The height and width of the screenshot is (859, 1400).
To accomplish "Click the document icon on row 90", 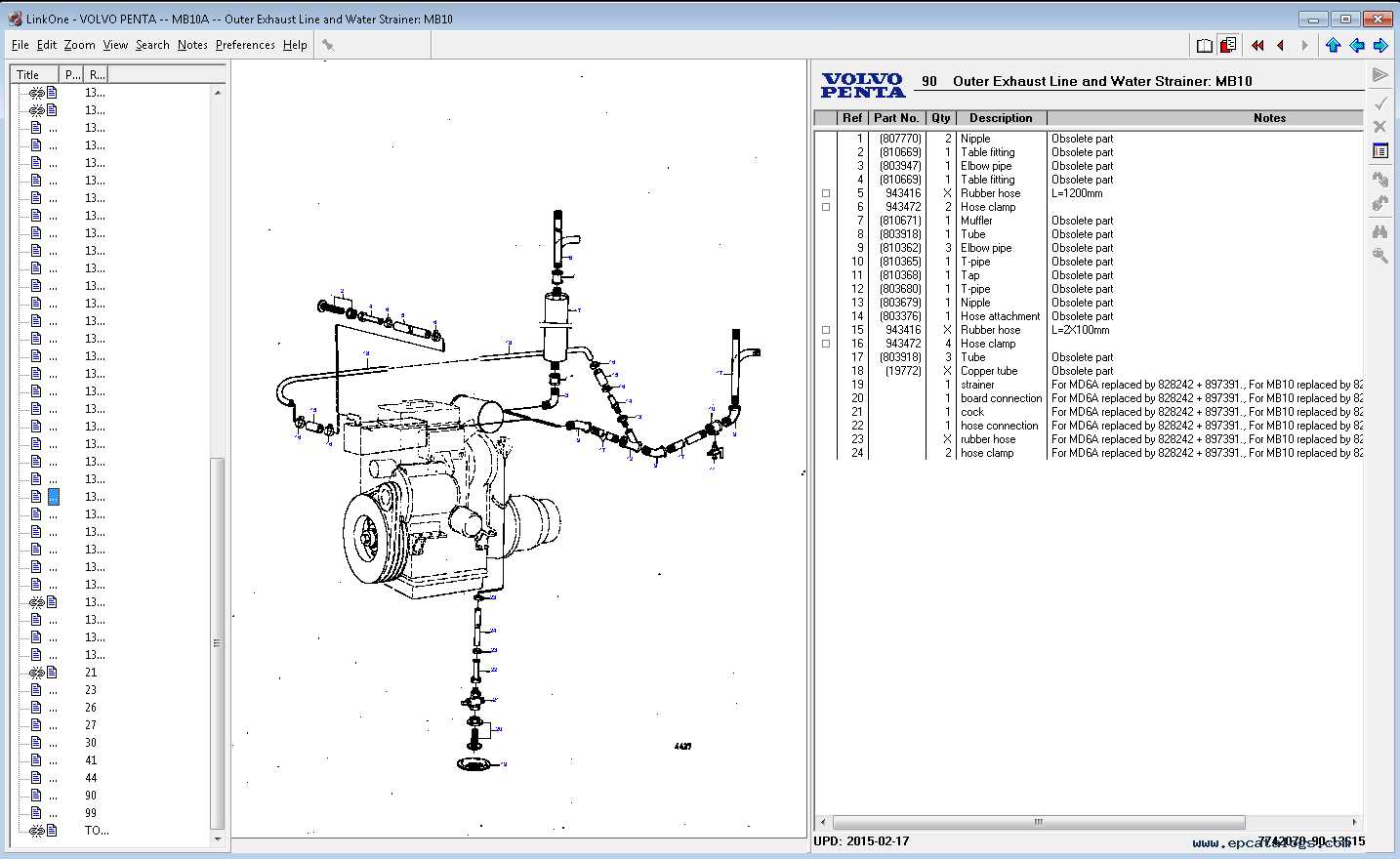I will 36,796.
